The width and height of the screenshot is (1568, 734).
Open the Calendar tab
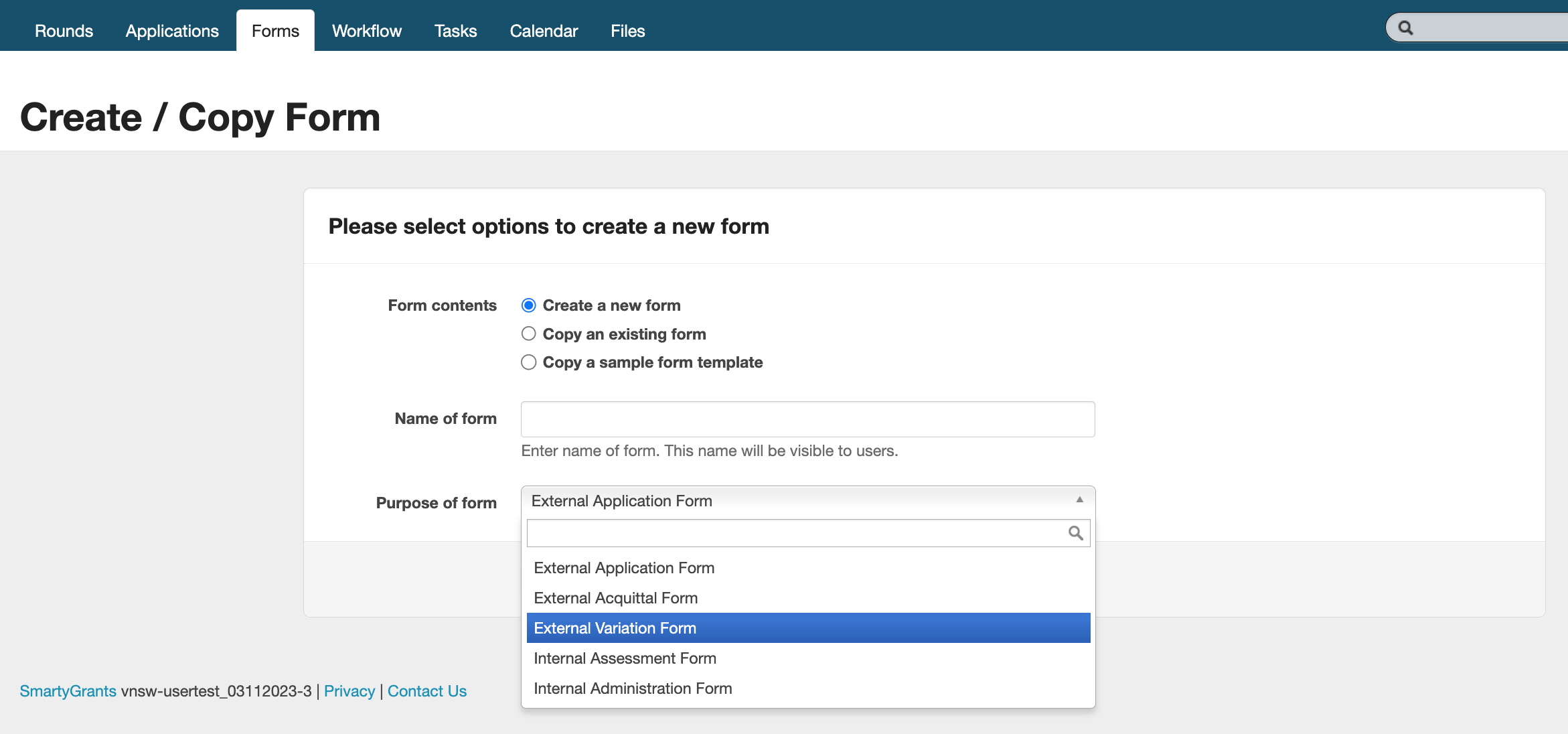tap(544, 31)
